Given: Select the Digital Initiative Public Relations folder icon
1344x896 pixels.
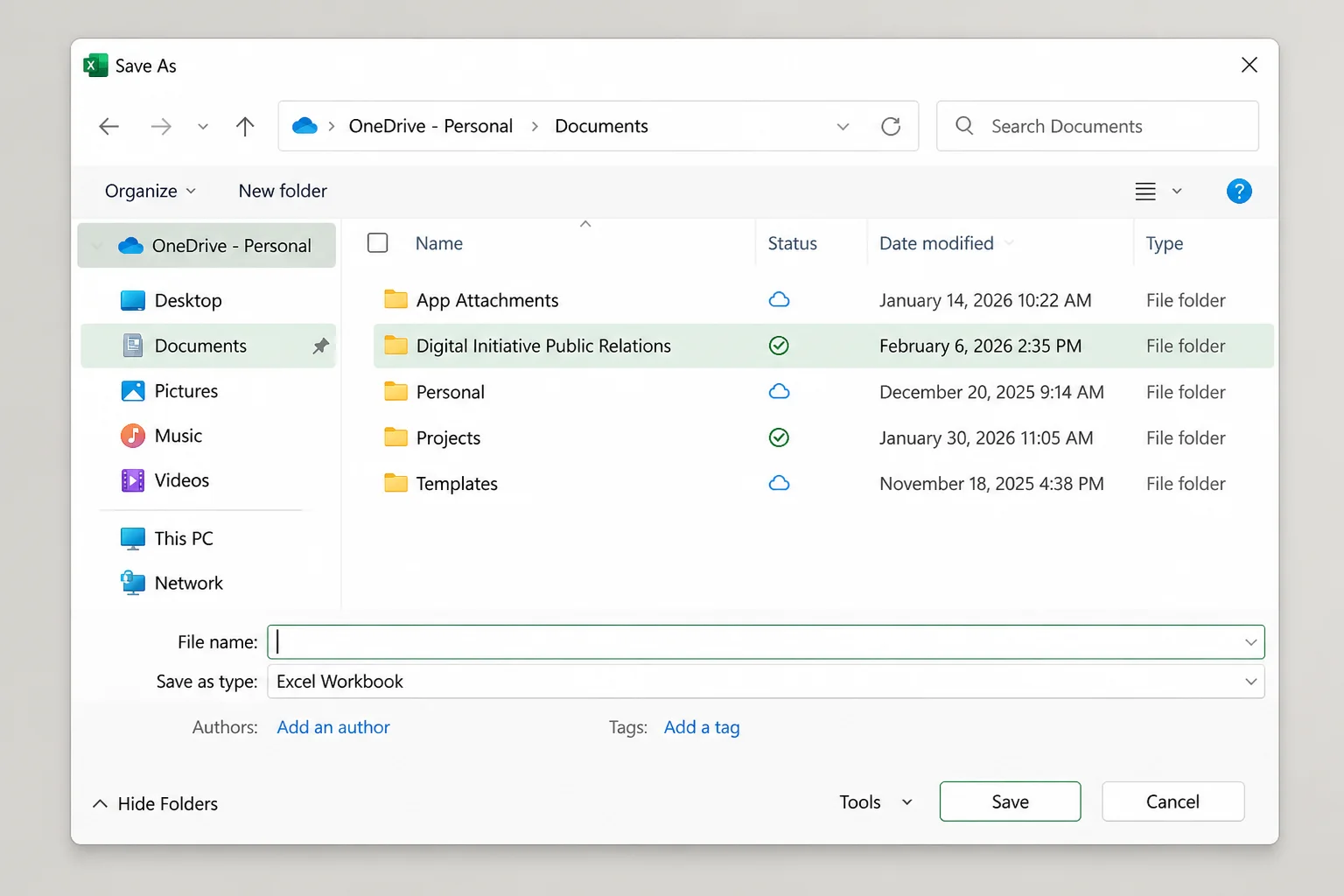Looking at the screenshot, I should [x=396, y=345].
